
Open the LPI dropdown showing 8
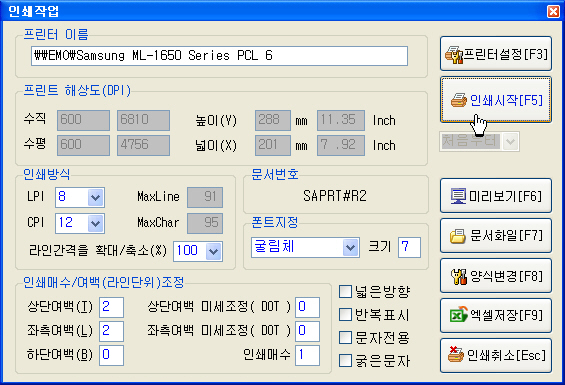(x=95, y=197)
